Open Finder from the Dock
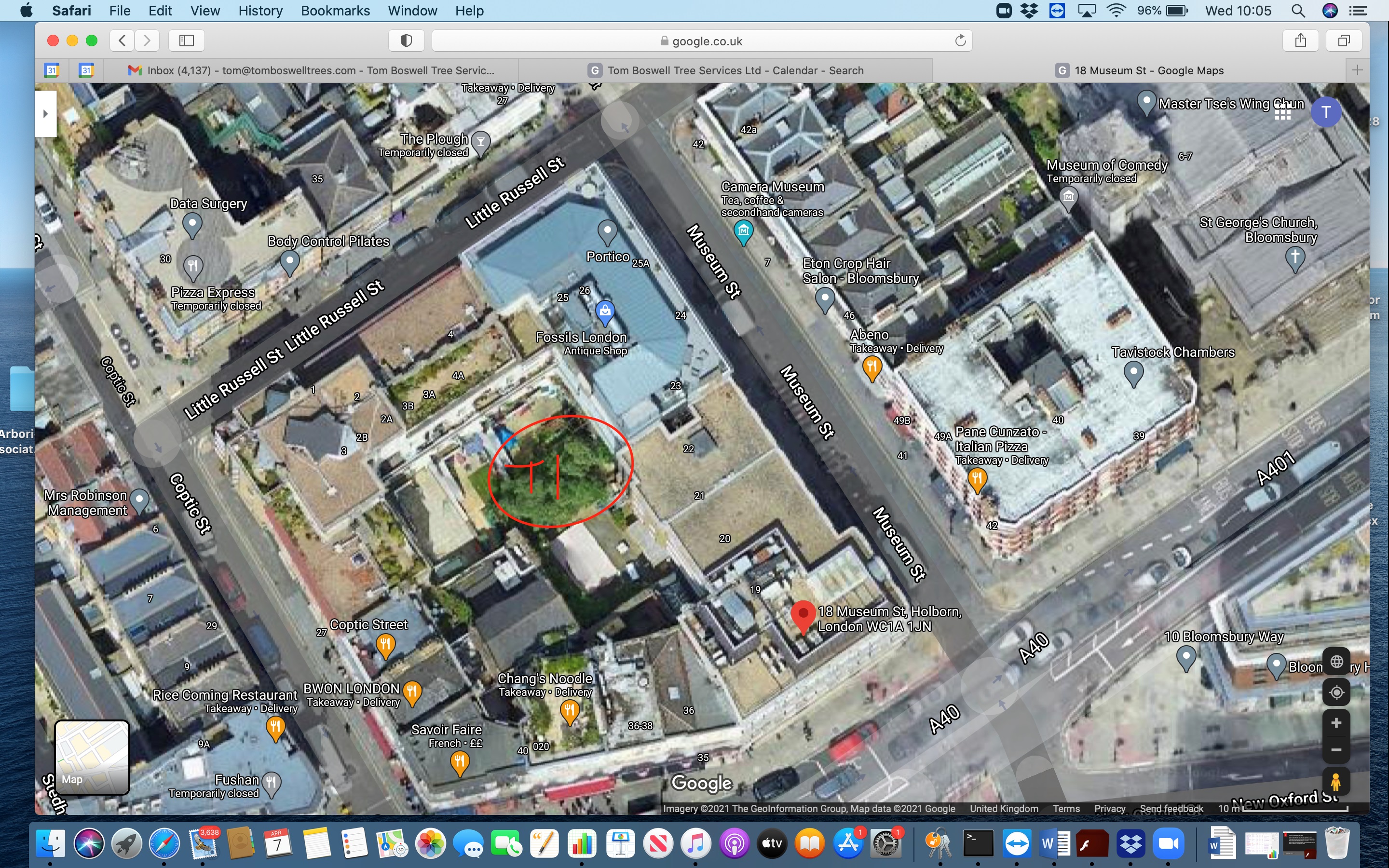 click(51, 843)
